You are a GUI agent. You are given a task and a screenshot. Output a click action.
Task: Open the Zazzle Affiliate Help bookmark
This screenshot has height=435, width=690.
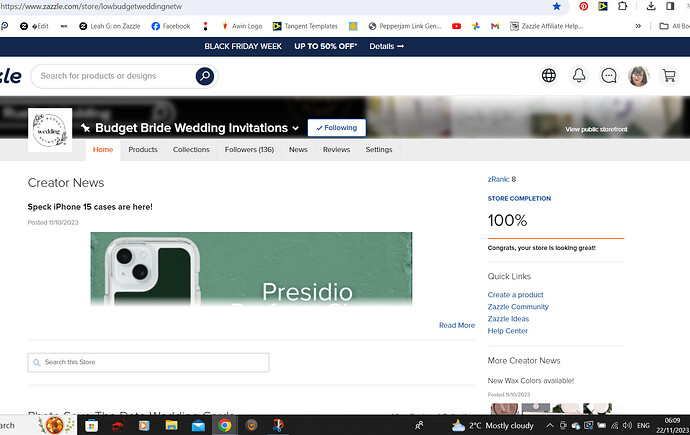pyautogui.click(x=547, y=26)
